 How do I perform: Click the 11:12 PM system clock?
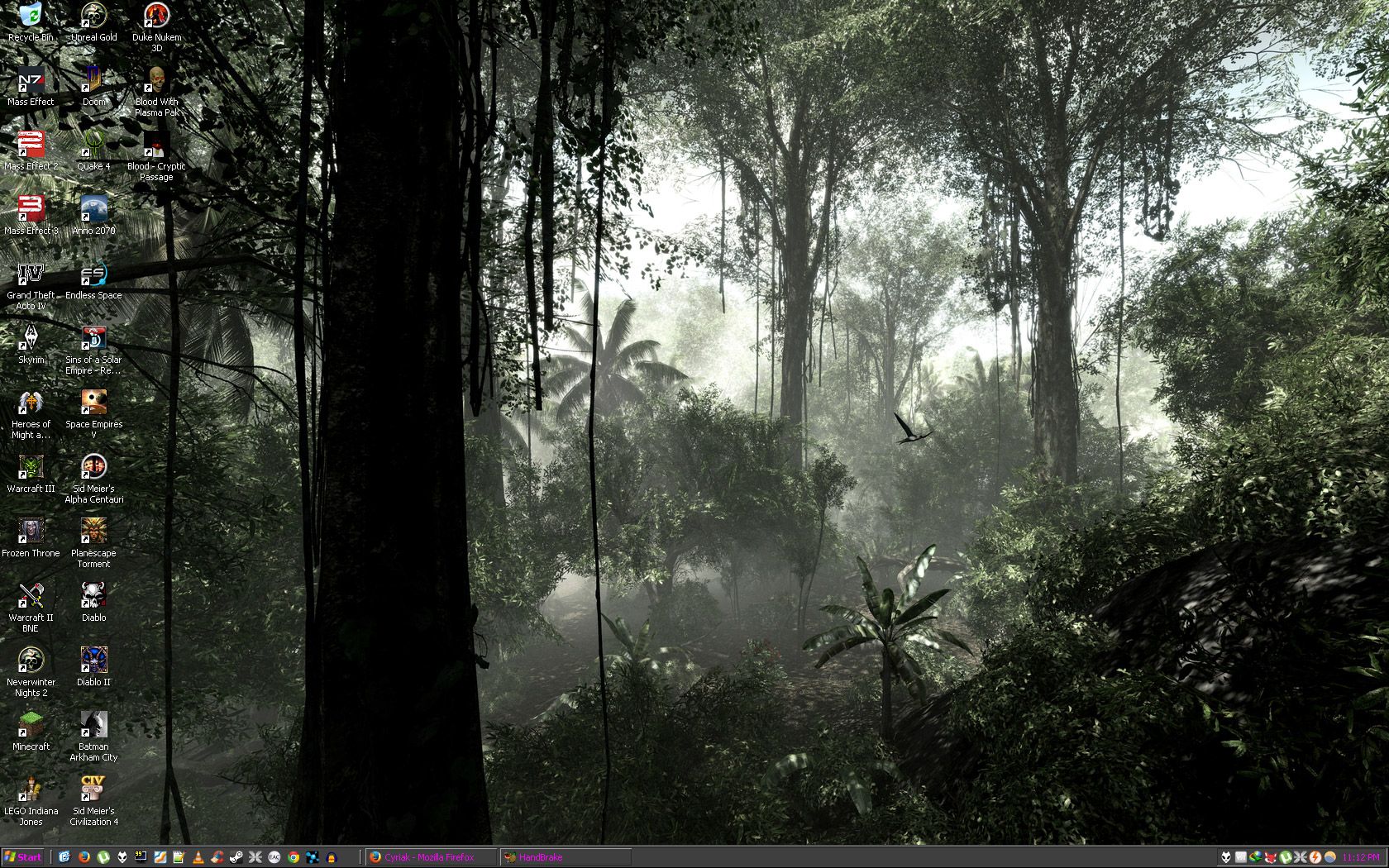[1361, 857]
